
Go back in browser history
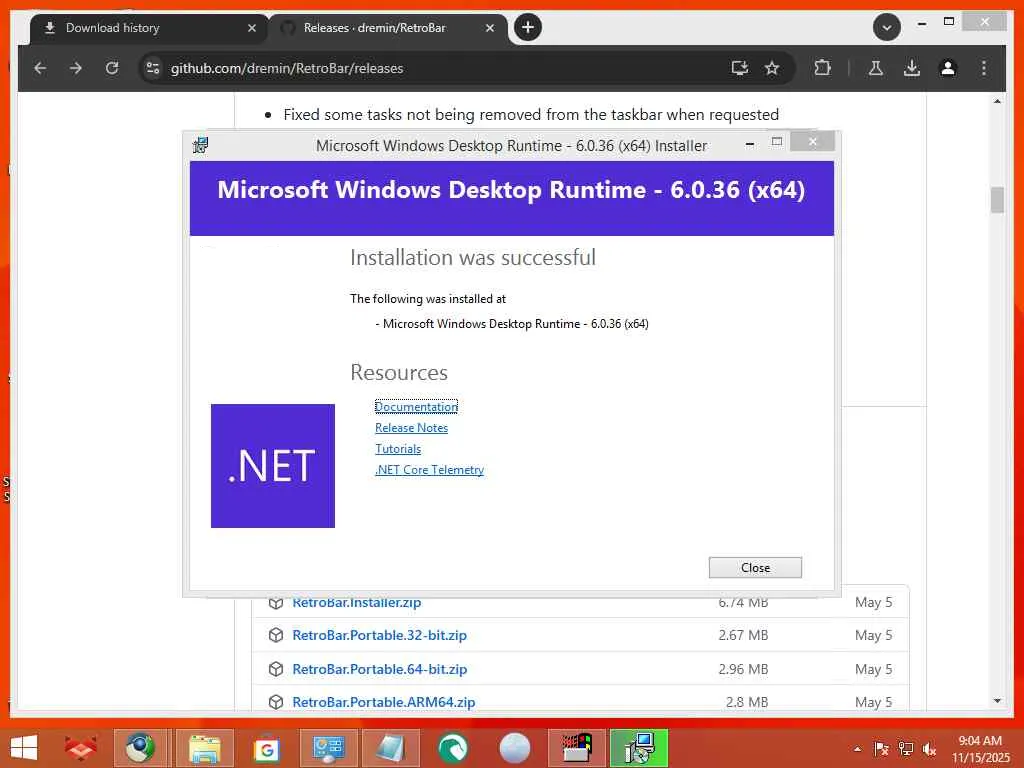[x=40, y=68]
